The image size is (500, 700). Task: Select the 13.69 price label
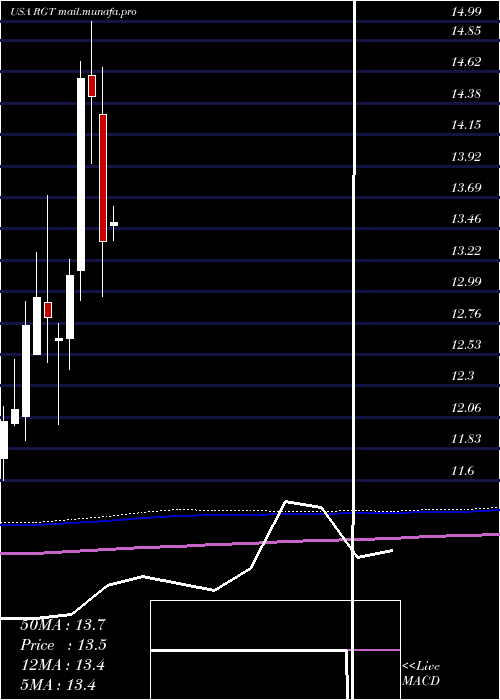coord(466,188)
